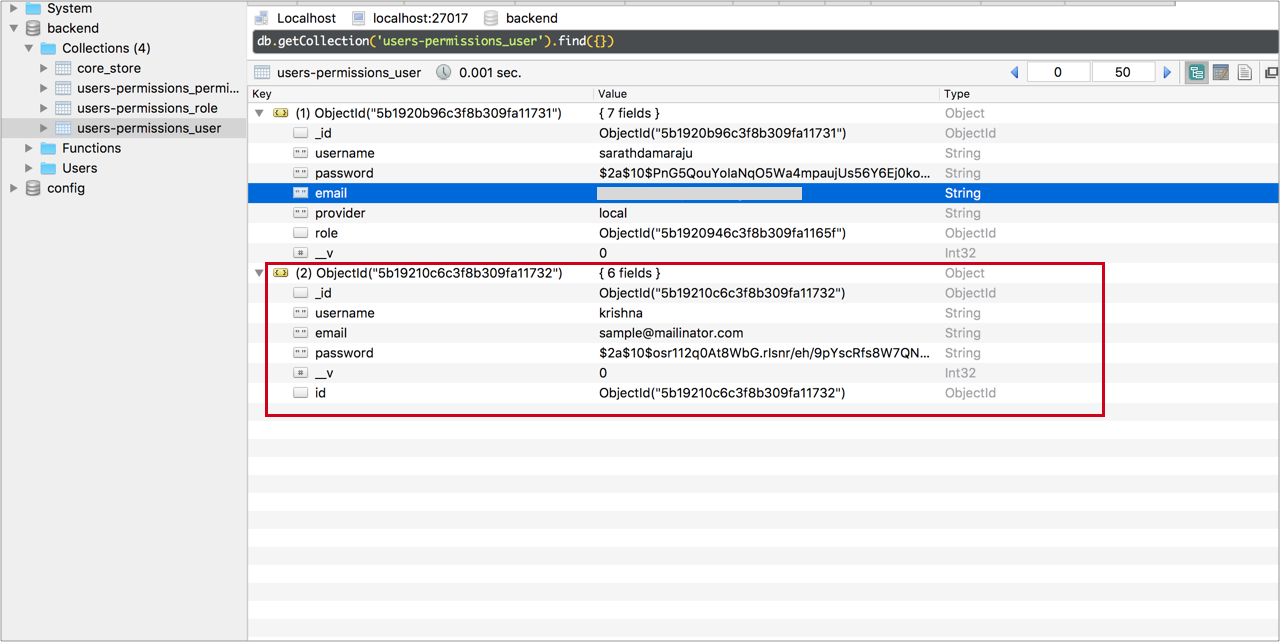Click the backend database icon in breadcrumb
This screenshot has width=1280, height=642.
click(x=490, y=17)
